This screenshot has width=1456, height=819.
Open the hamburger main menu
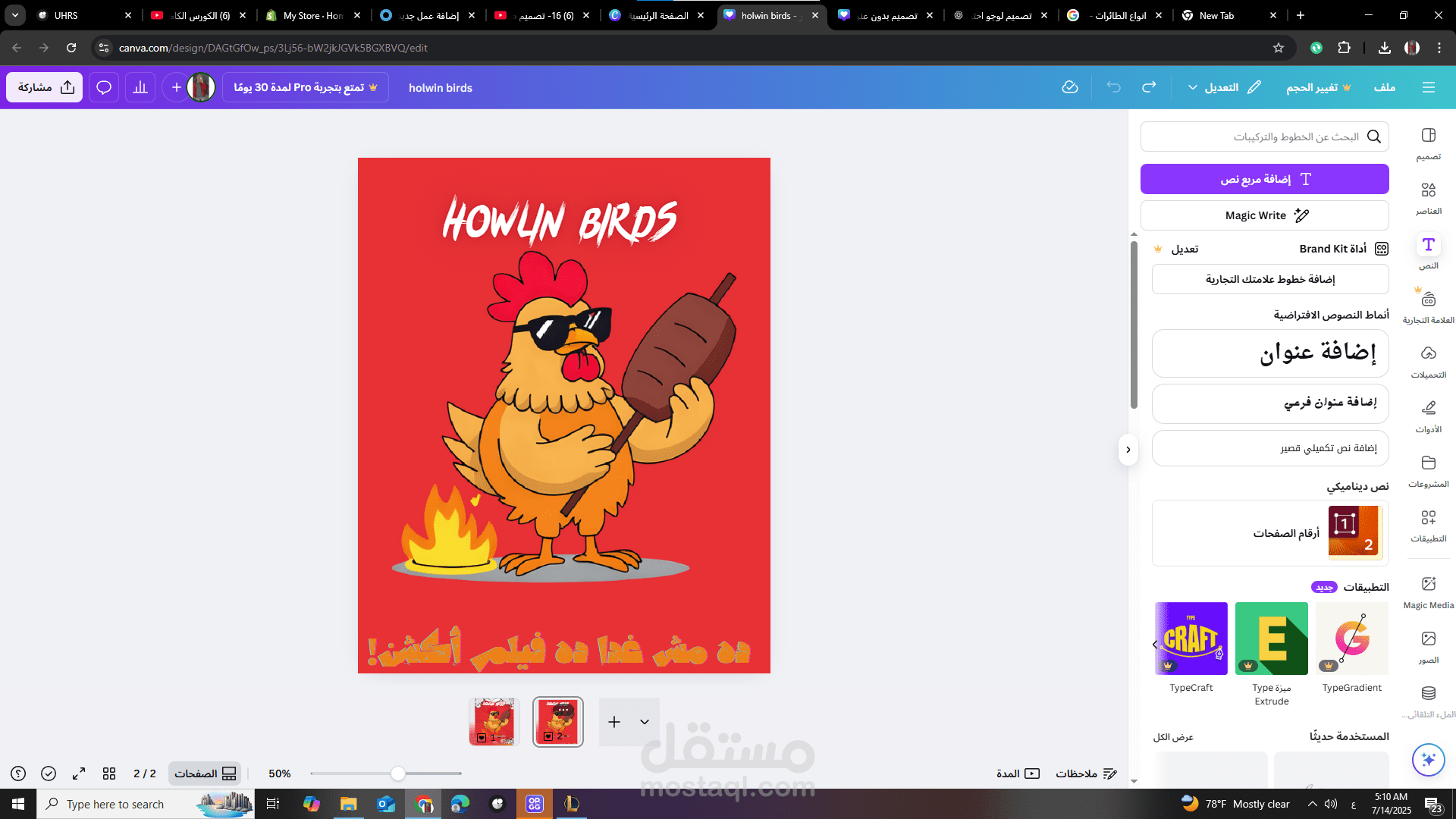[1429, 88]
